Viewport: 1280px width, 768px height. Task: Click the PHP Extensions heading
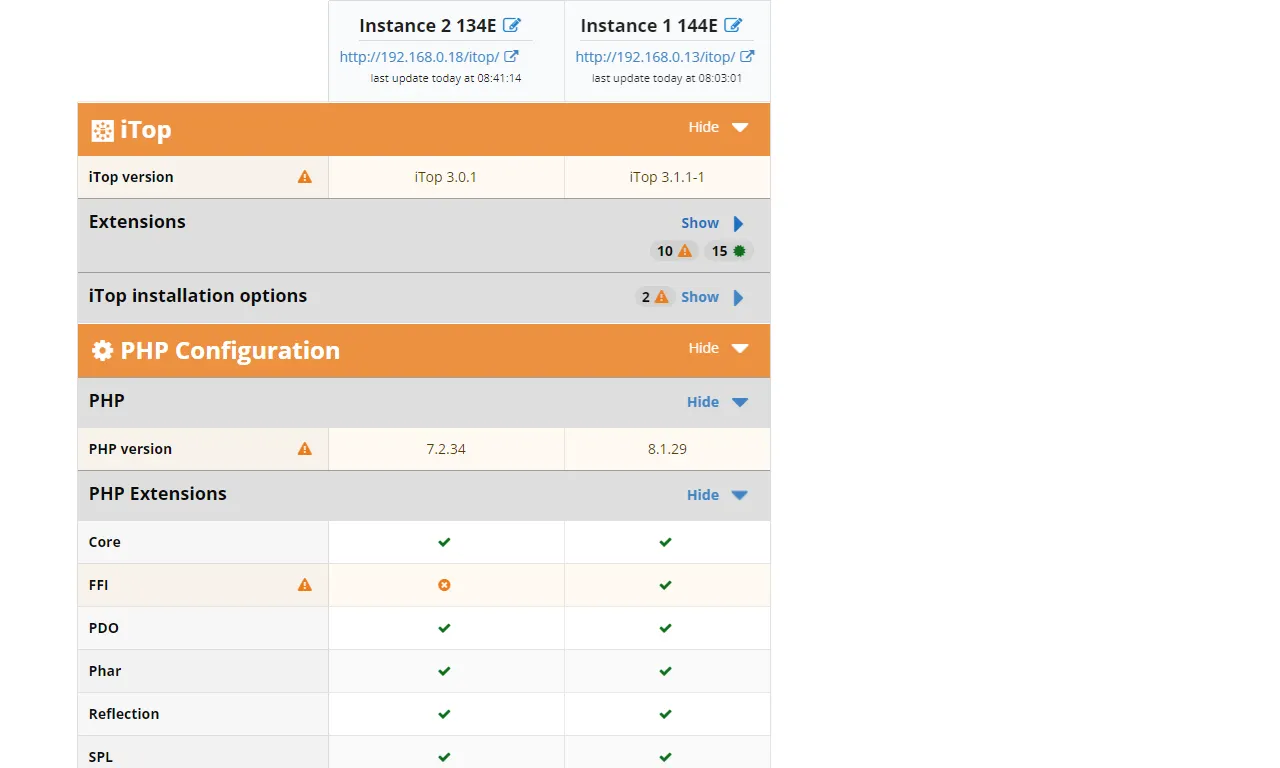pyautogui.click(x=158, y=494)
